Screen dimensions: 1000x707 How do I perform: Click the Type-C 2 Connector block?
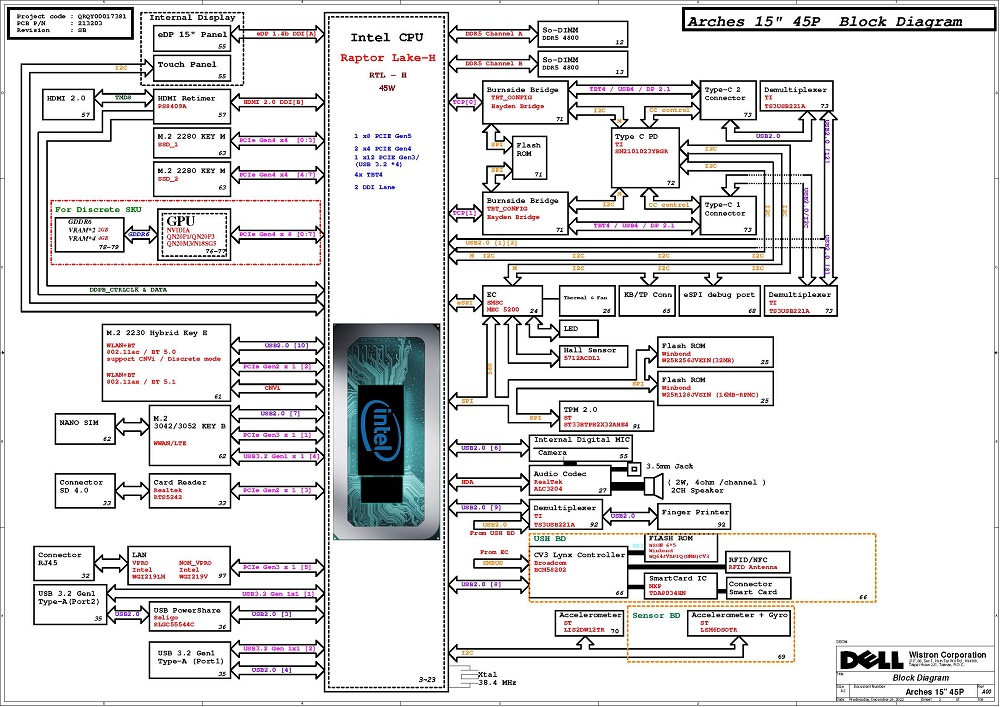tap(728, 100)
